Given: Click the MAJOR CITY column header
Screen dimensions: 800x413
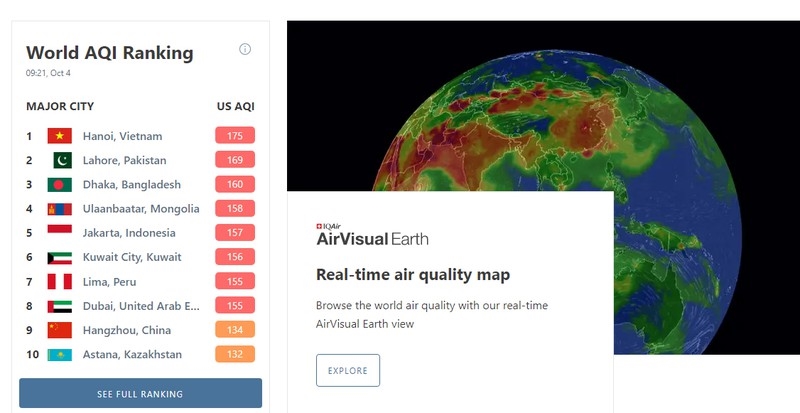Looking at the screenshot, I should coord(60,106).
